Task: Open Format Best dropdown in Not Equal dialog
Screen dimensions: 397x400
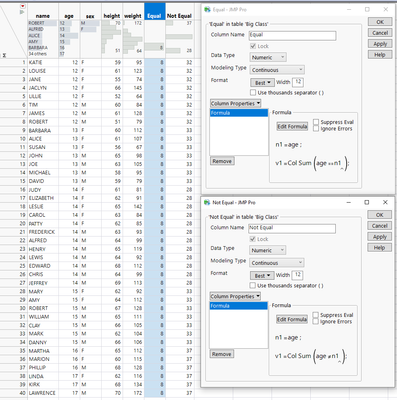Action: click(x=262, y=275)
